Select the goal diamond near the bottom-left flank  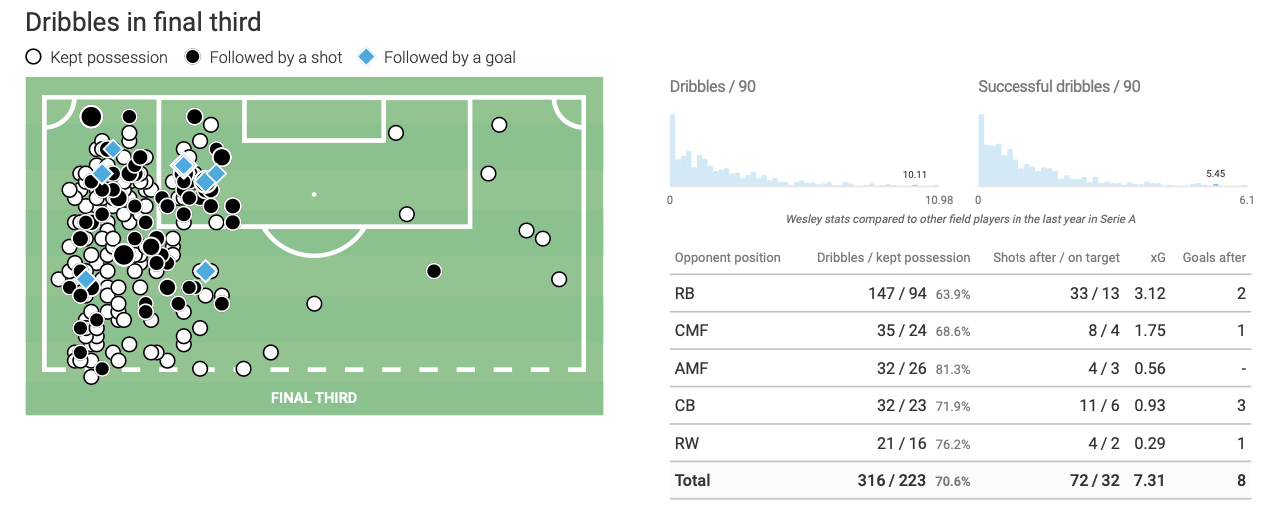tap(85, 278)
